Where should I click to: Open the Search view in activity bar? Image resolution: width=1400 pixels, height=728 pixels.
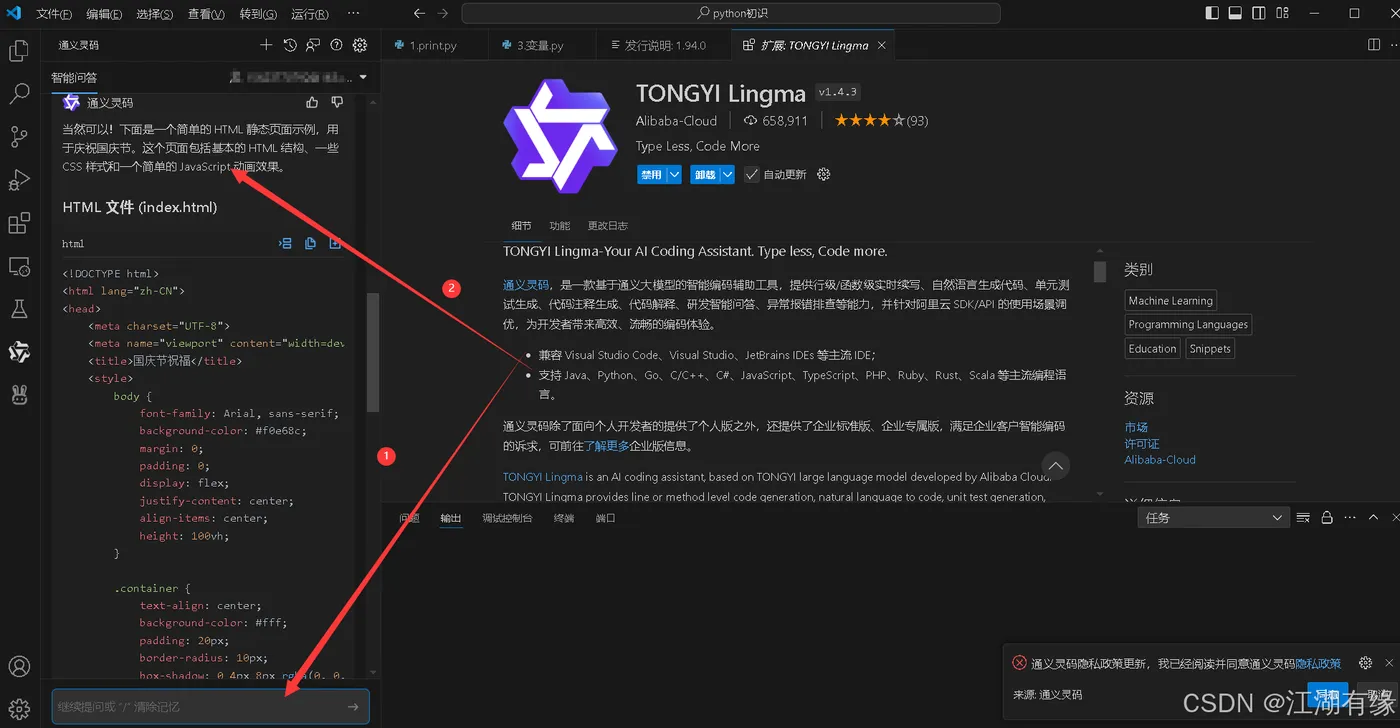click(19, 94)
